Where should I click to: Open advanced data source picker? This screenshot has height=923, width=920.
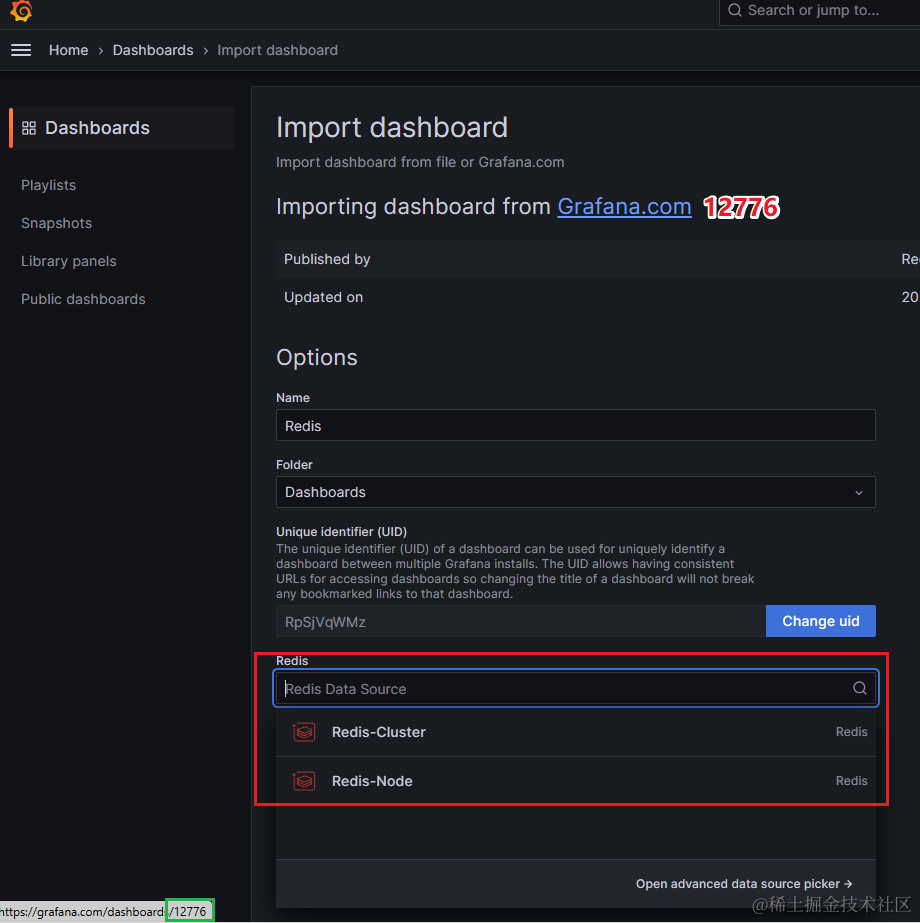(744, 884)
